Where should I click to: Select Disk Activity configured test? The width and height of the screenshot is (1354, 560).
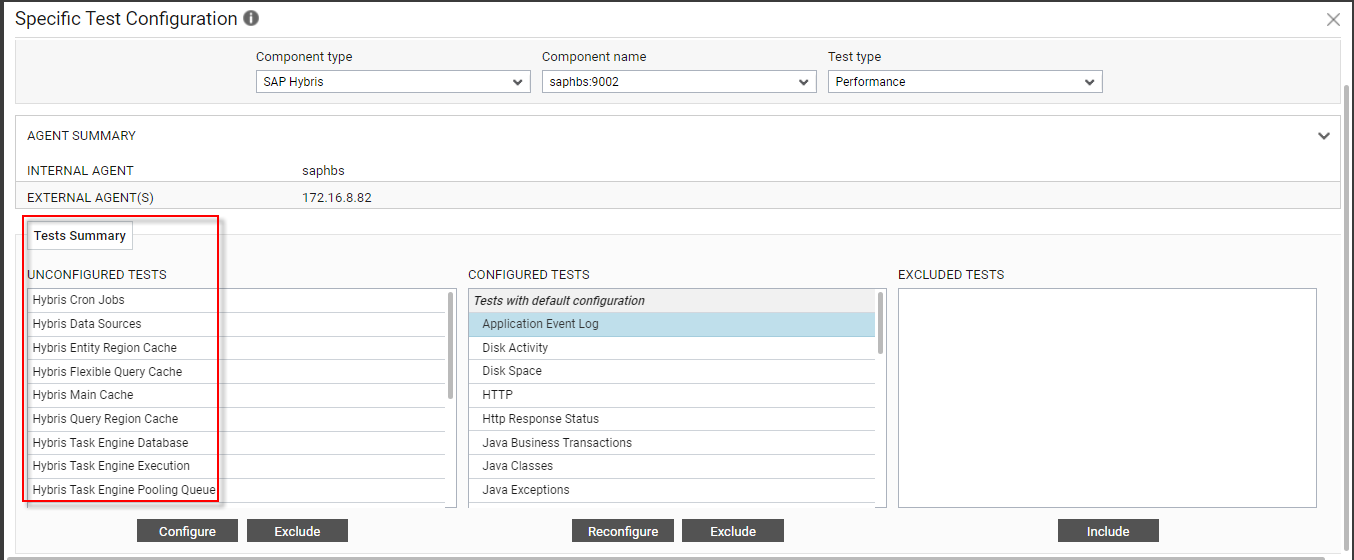click(672, 348)
